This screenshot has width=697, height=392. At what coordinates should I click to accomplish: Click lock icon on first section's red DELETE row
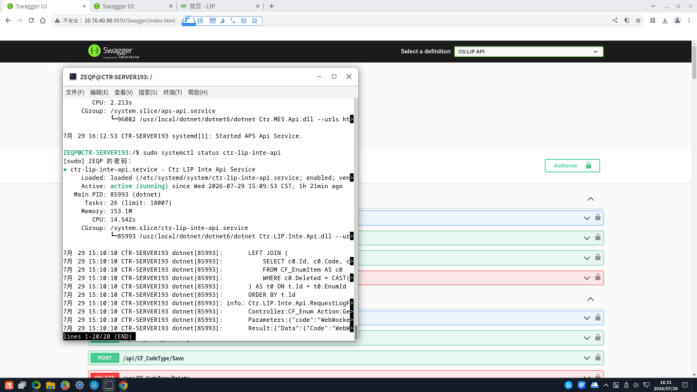click(598, 277)
